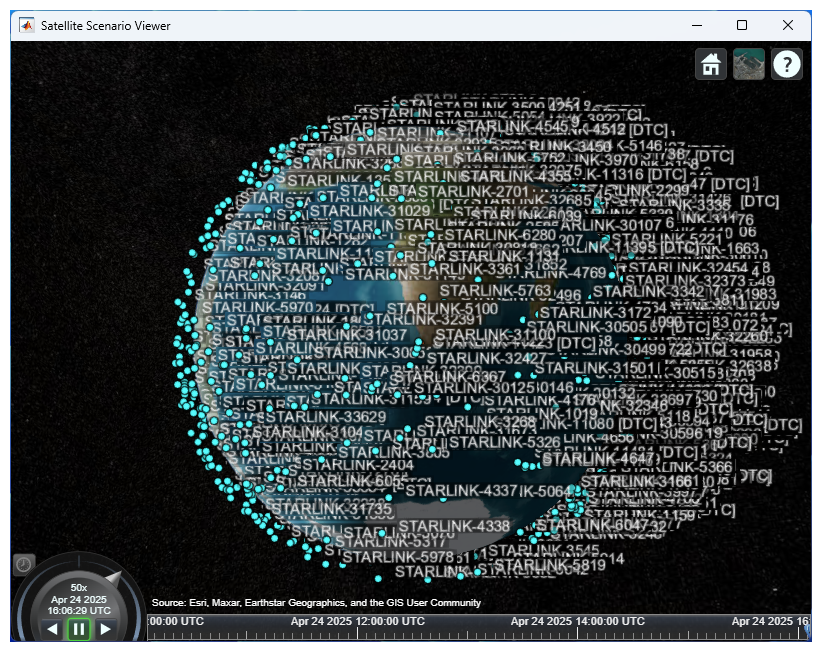The height and width of the screenshot is (652, 822).
Task: Click the speed pointer on the animation dial
Action: 114,579
